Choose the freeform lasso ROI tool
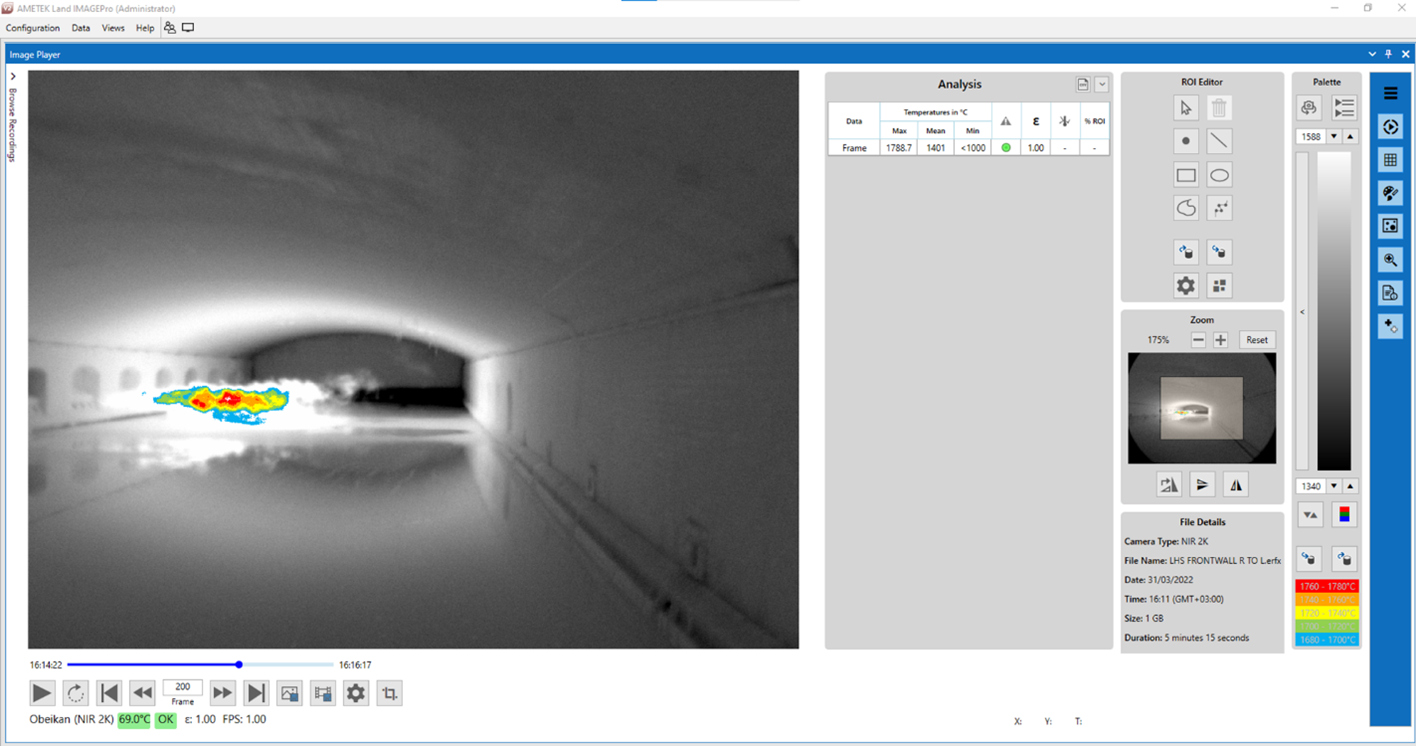Viewport: 1416px width, 746px height. pyautogui.click(x=1186, y=208)
